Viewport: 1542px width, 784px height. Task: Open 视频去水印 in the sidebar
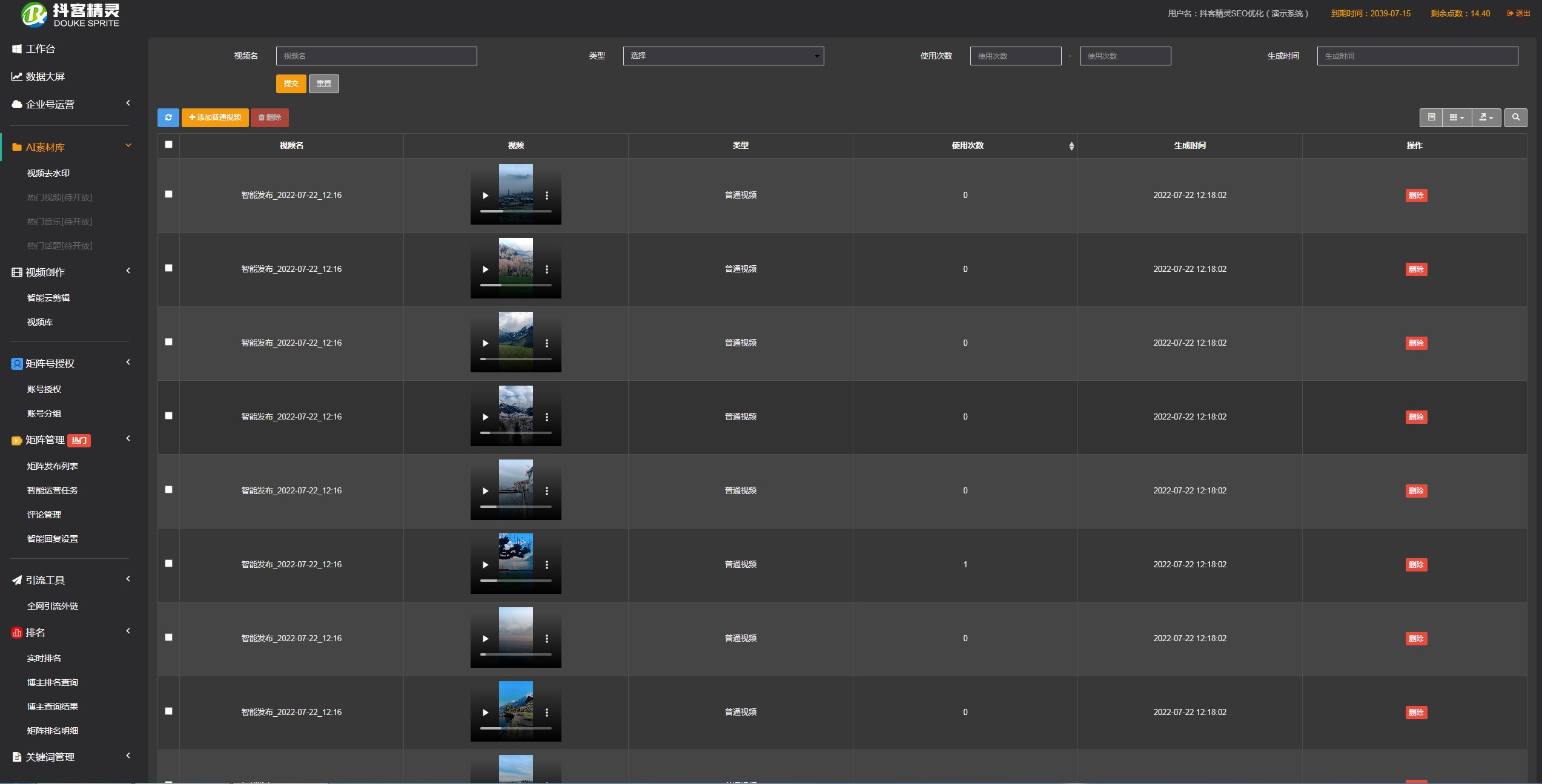pyautogui.click(x=48, y=173)
